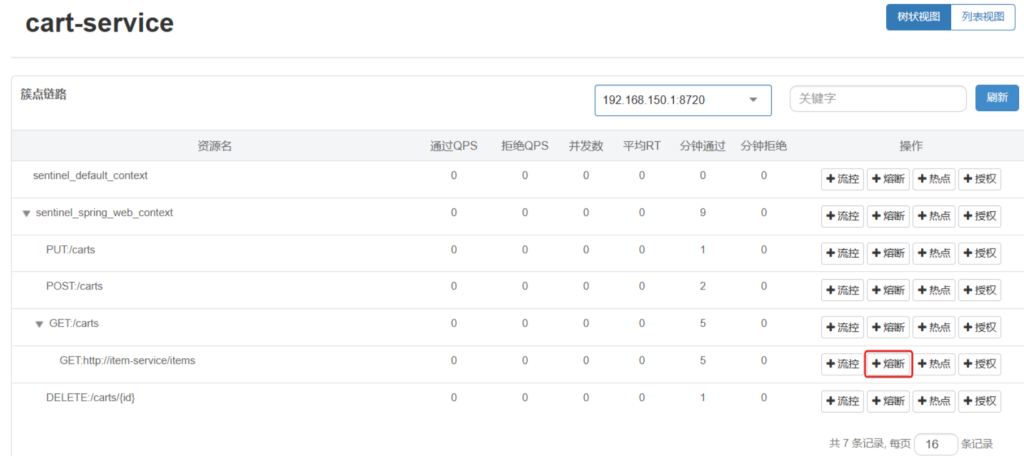Click 熔断 button for GET:http://item-service/items
1024x456 pixels.
[889, 364]
